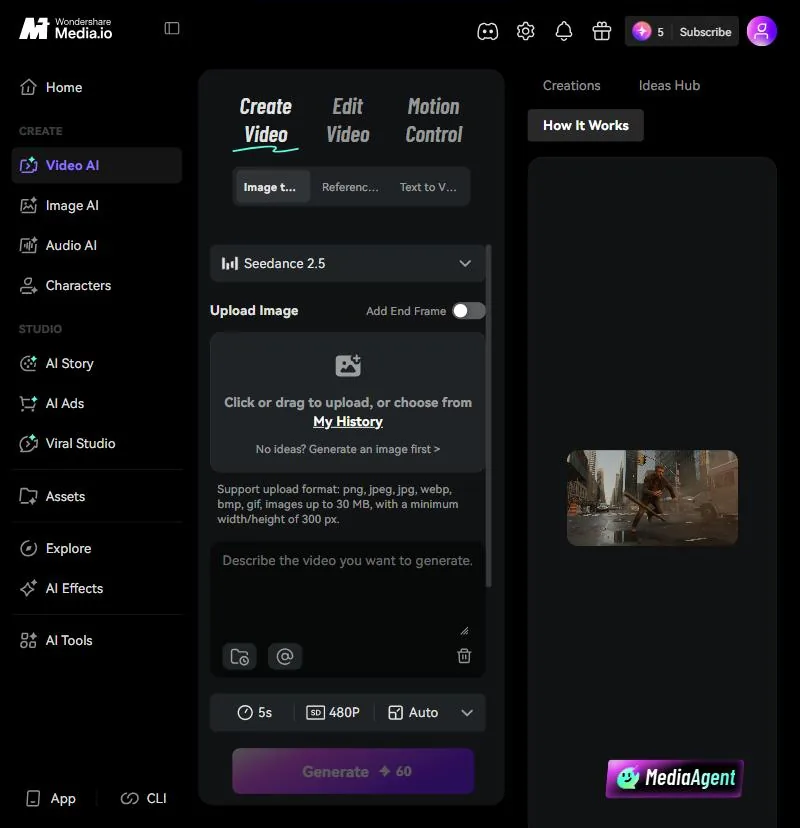Click the How It Works button
Image resolution: width=800 pixels, height=828 pixels.
click(x=586, y=125)
